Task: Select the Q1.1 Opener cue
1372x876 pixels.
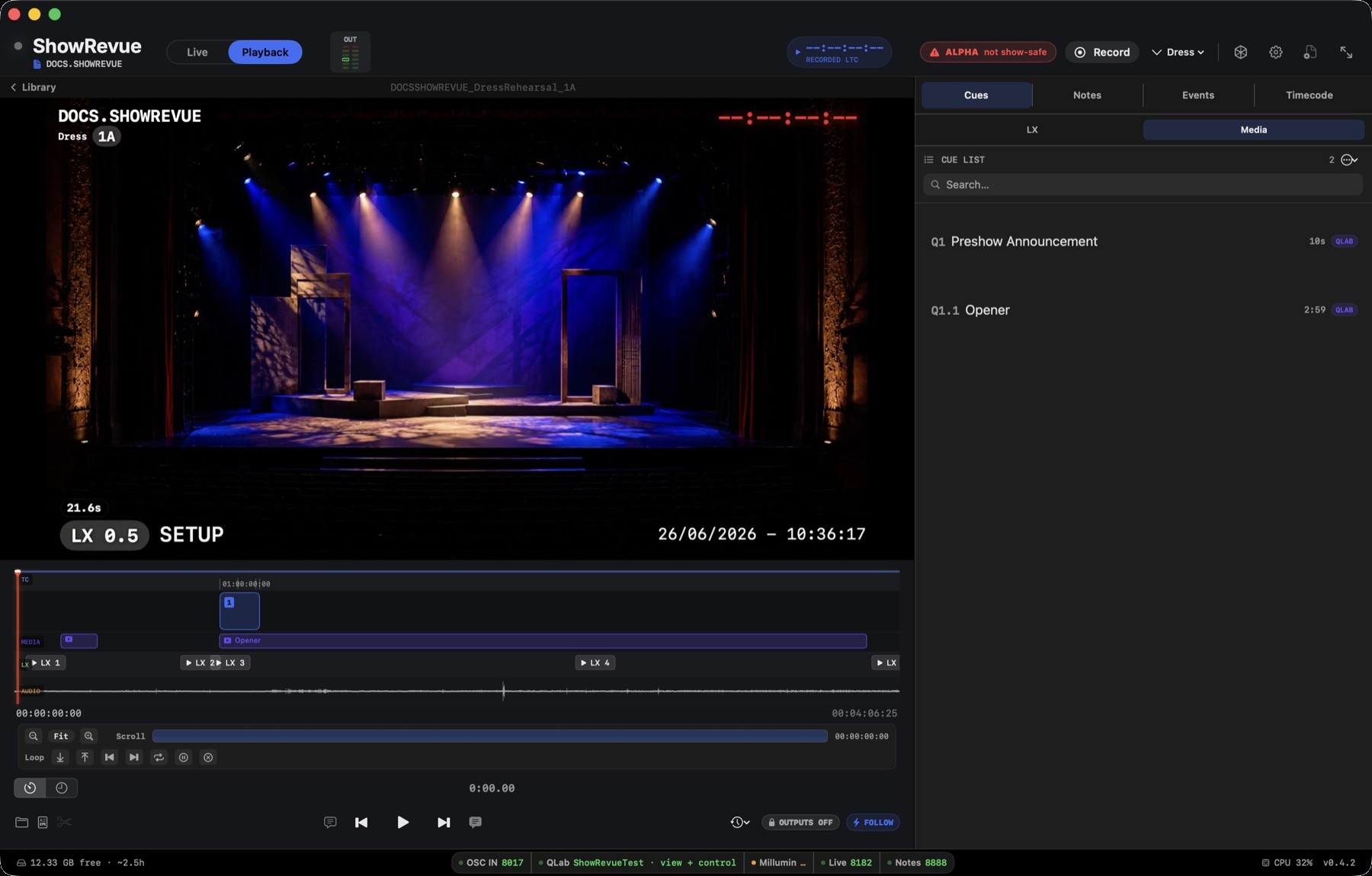Action: tap(1143, 310)
